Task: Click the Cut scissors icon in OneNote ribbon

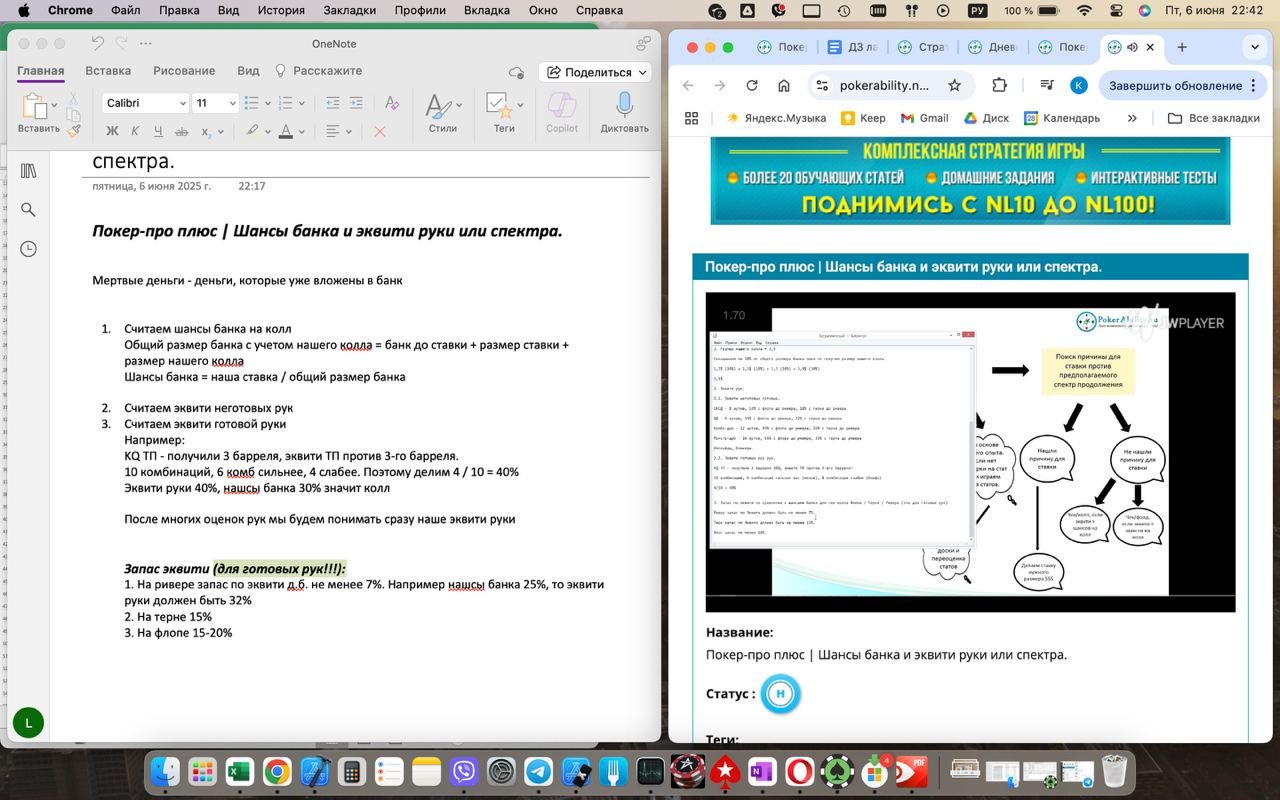Action: pos(74,99)
